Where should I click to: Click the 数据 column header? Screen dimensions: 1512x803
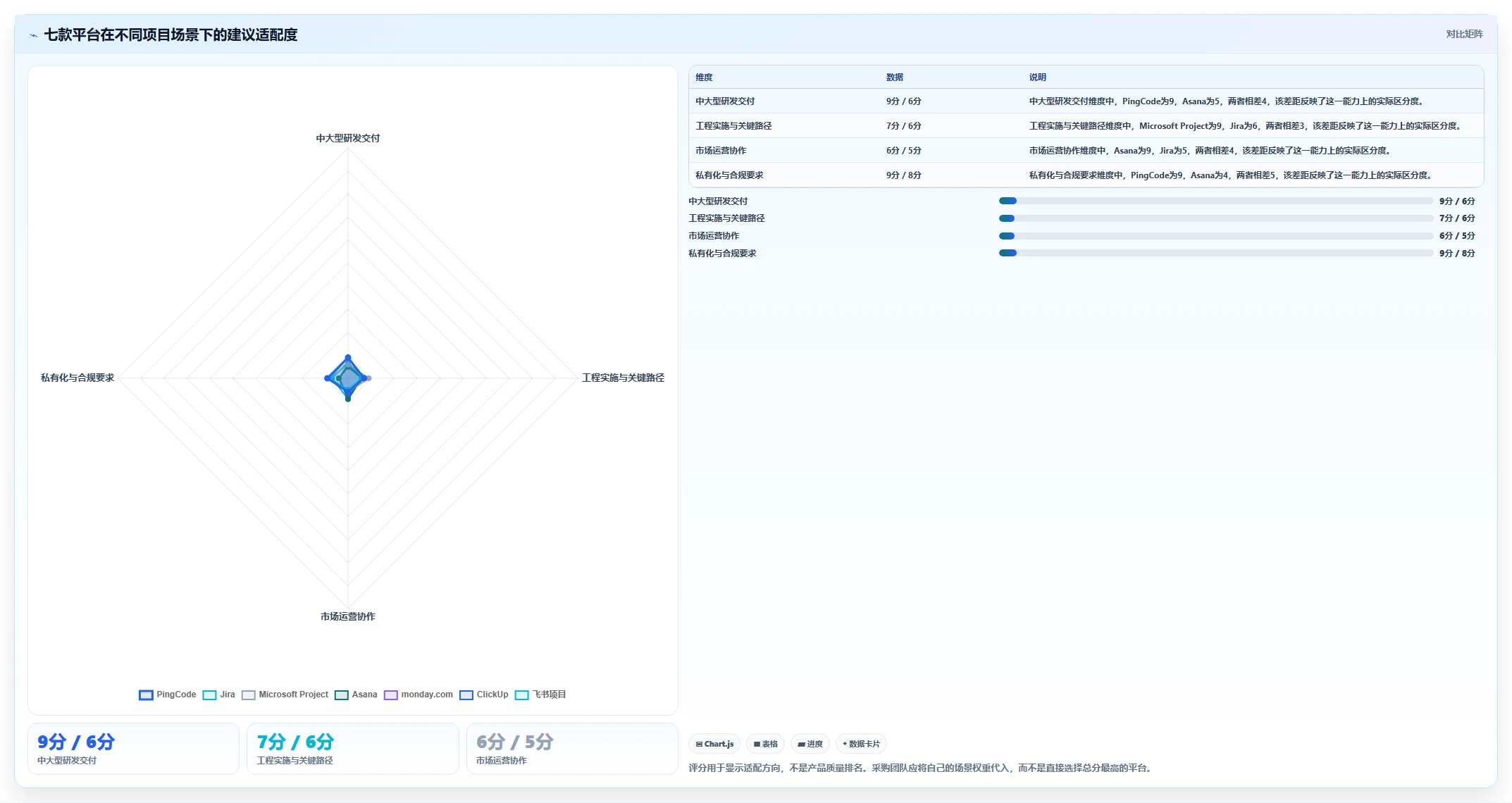click(x=895, y=77)
